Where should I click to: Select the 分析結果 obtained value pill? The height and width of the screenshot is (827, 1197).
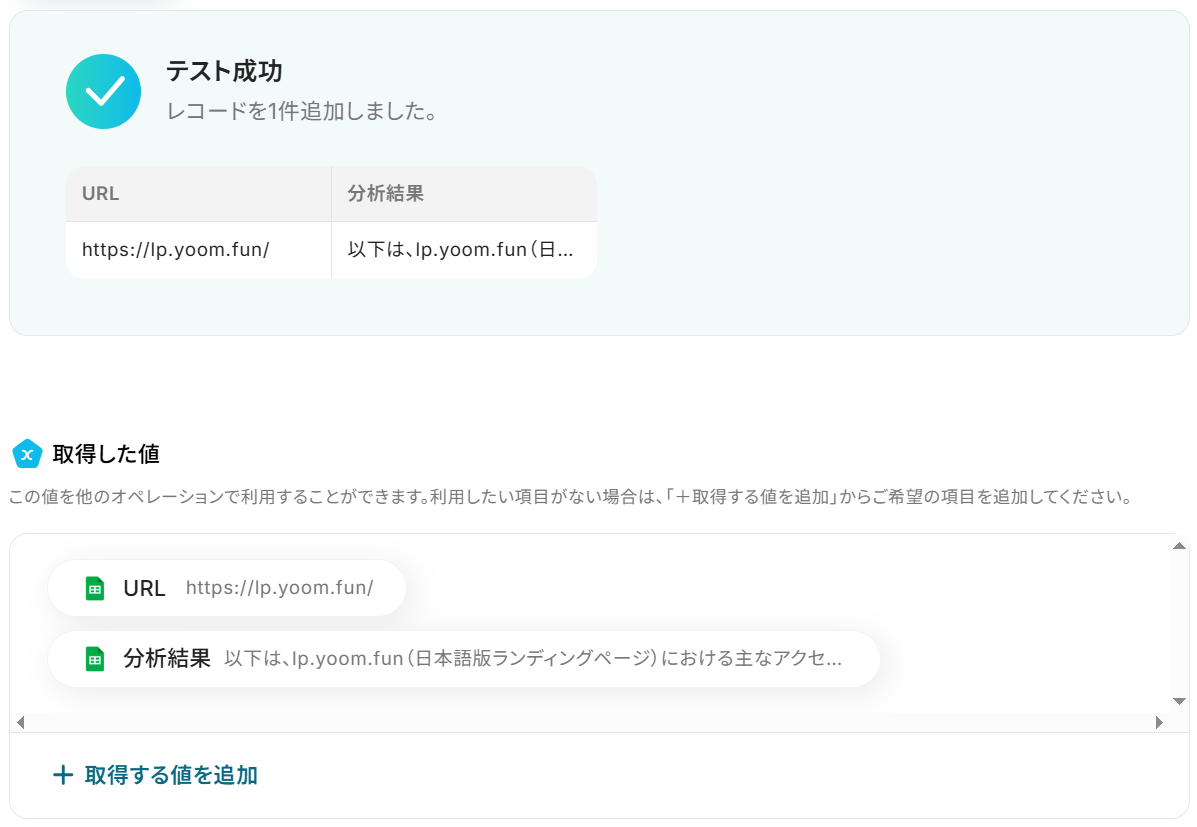coord(464,658)
